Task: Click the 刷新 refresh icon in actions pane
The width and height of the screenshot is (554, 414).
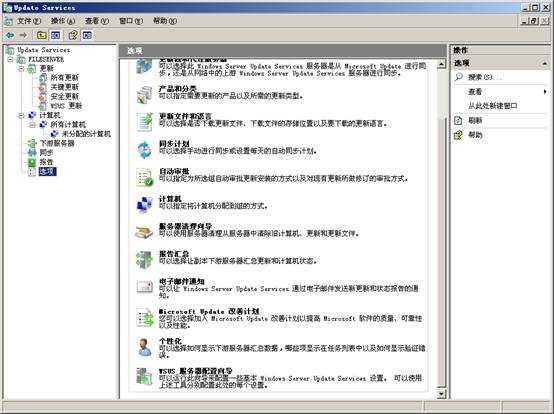Action: 458,120
